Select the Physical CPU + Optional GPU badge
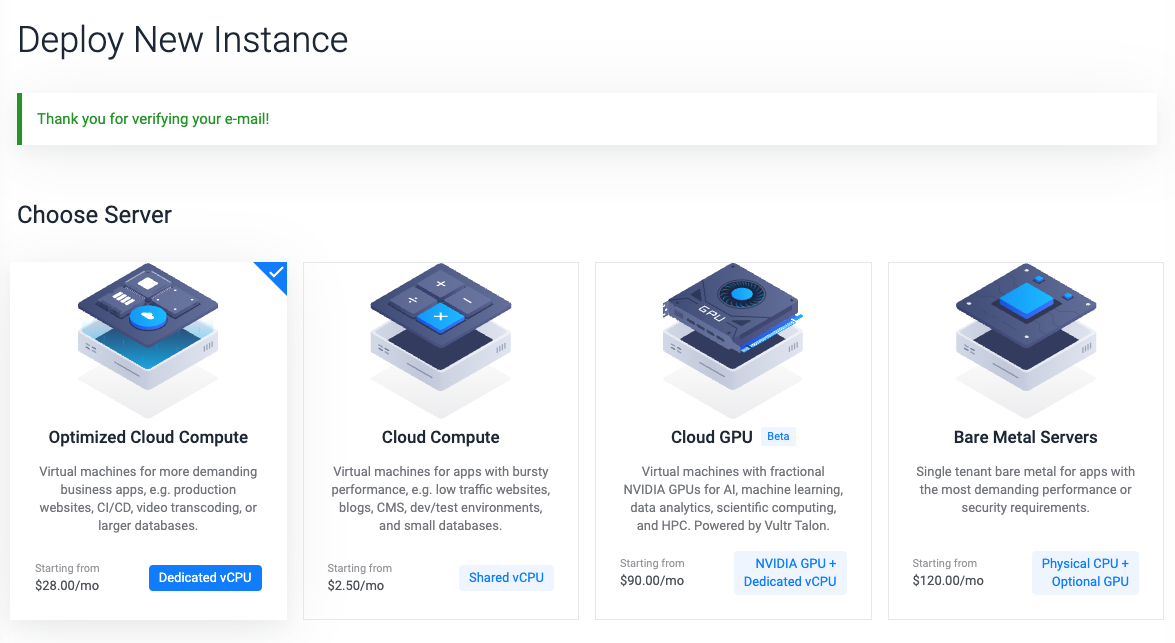1175x643 pixels. [1085, 572]
